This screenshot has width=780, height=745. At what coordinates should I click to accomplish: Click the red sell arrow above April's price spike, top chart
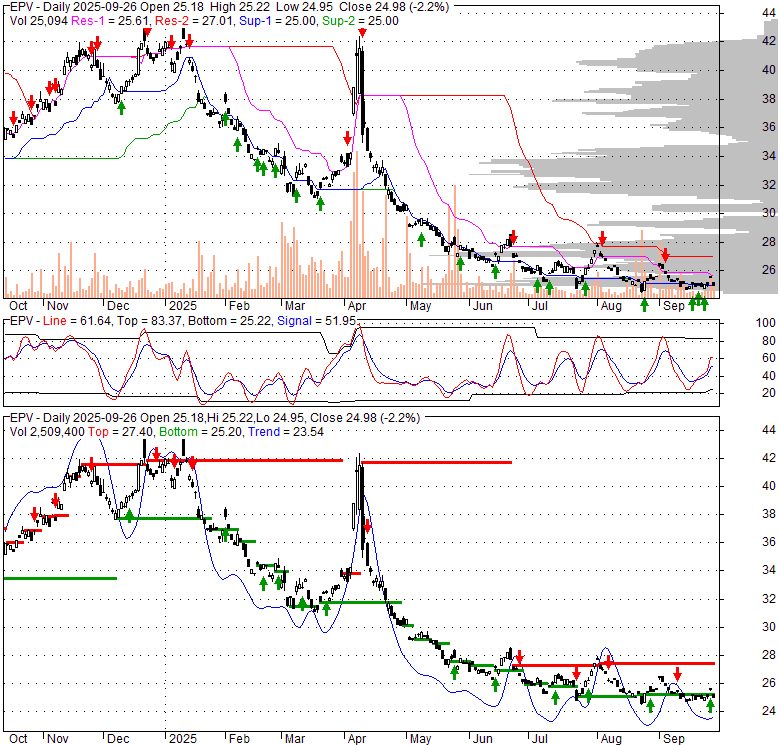coord(362,33)
